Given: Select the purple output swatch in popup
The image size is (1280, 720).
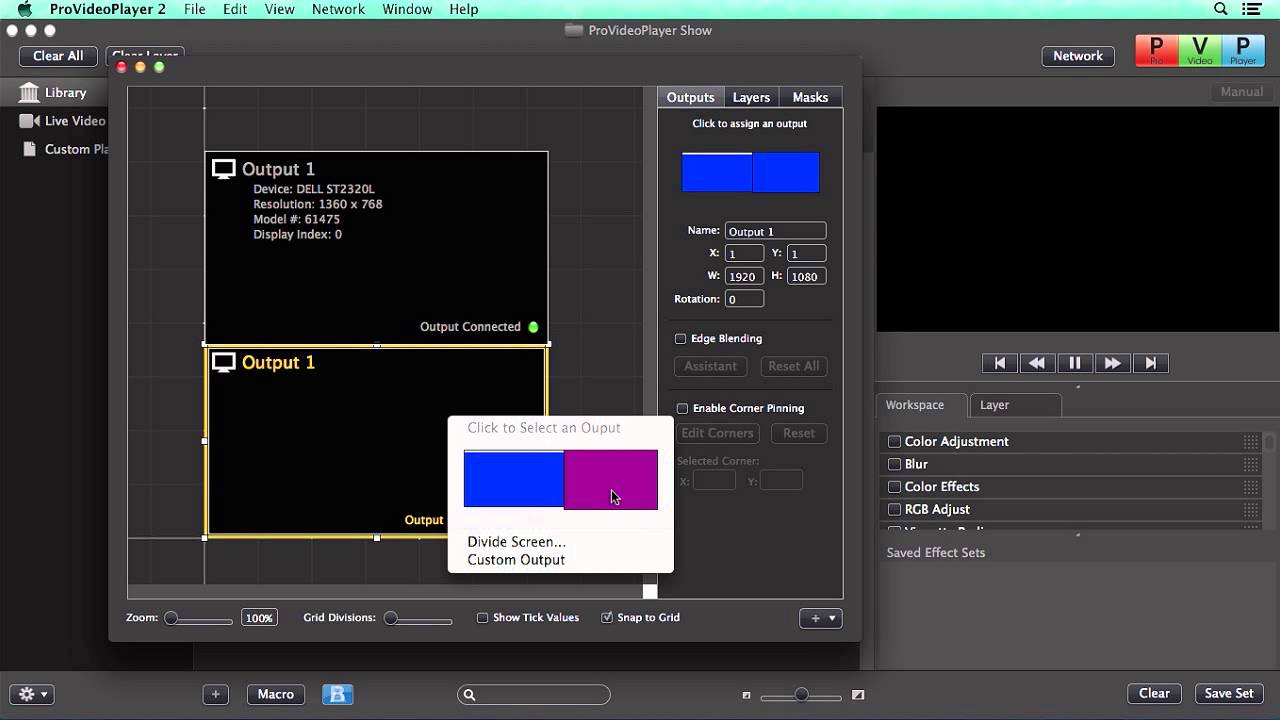Looking at the screenshot, I should coord(611,480).
